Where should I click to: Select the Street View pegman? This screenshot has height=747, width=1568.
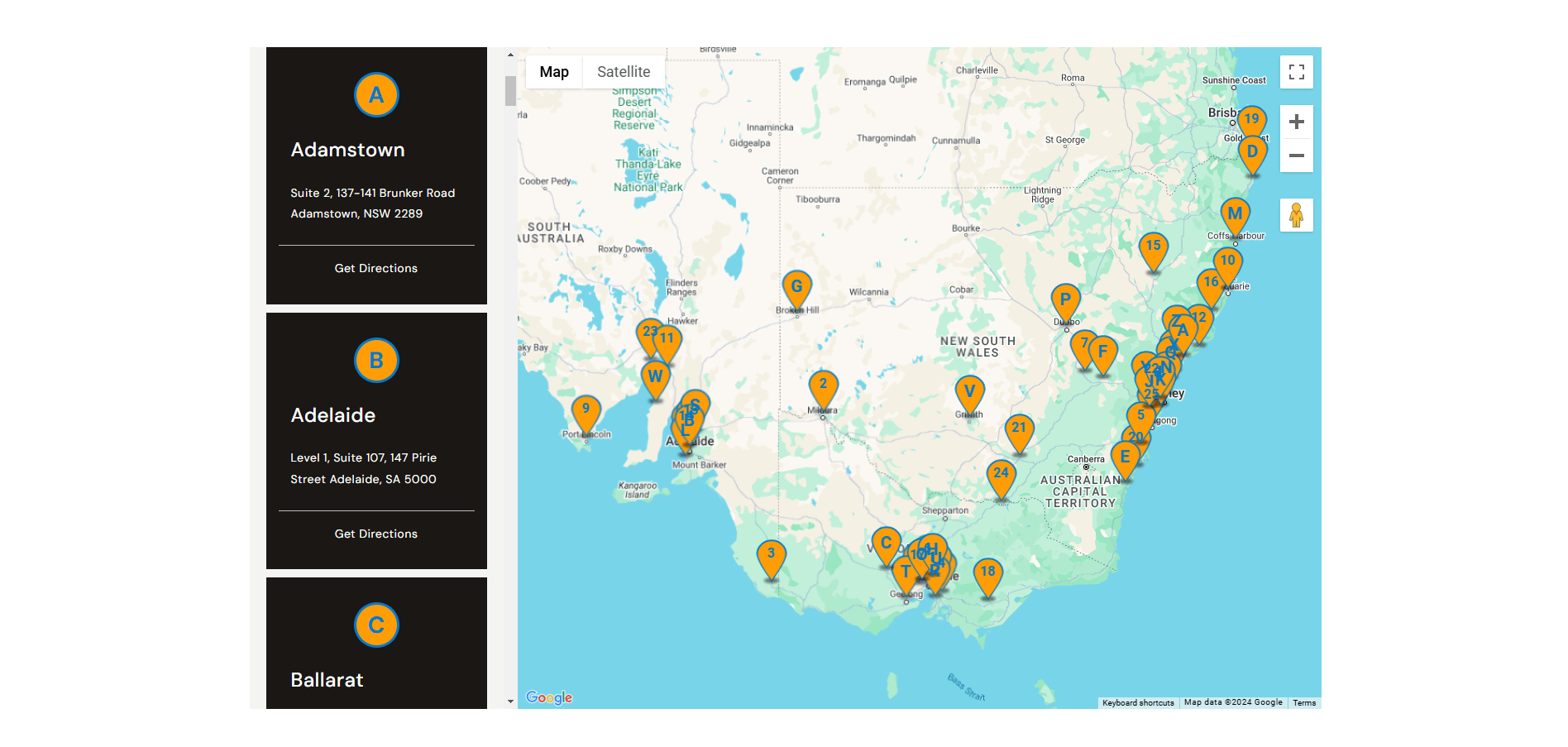tap(1296, 215)
